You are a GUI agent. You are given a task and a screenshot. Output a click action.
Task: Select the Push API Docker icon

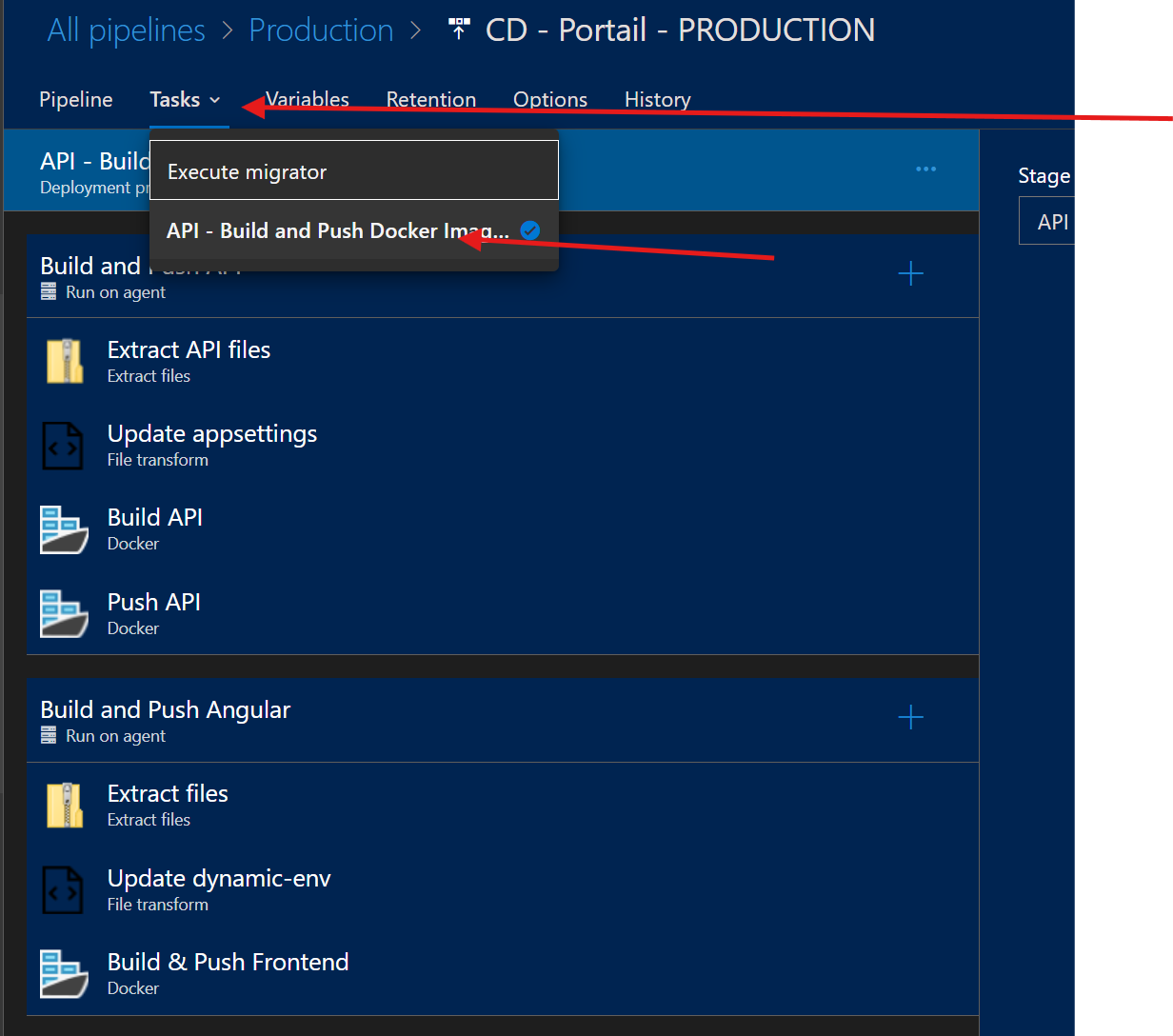[65, 614]
